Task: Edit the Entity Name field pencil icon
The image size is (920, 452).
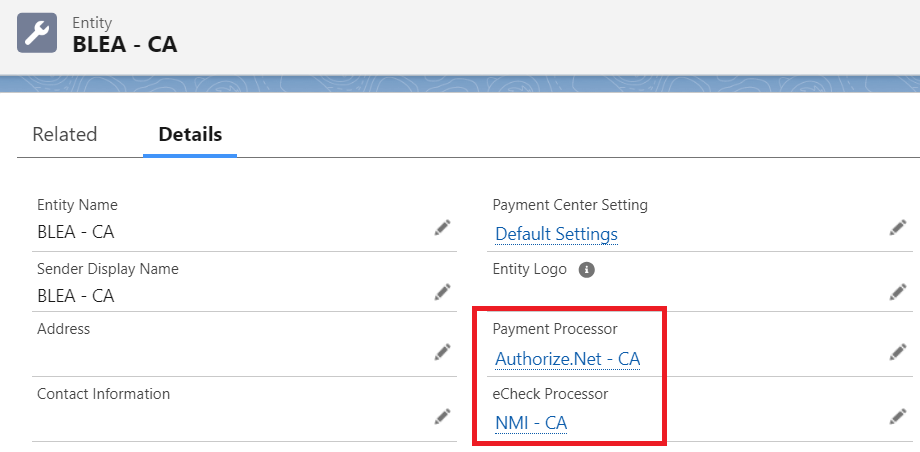Action: (442, 228)
